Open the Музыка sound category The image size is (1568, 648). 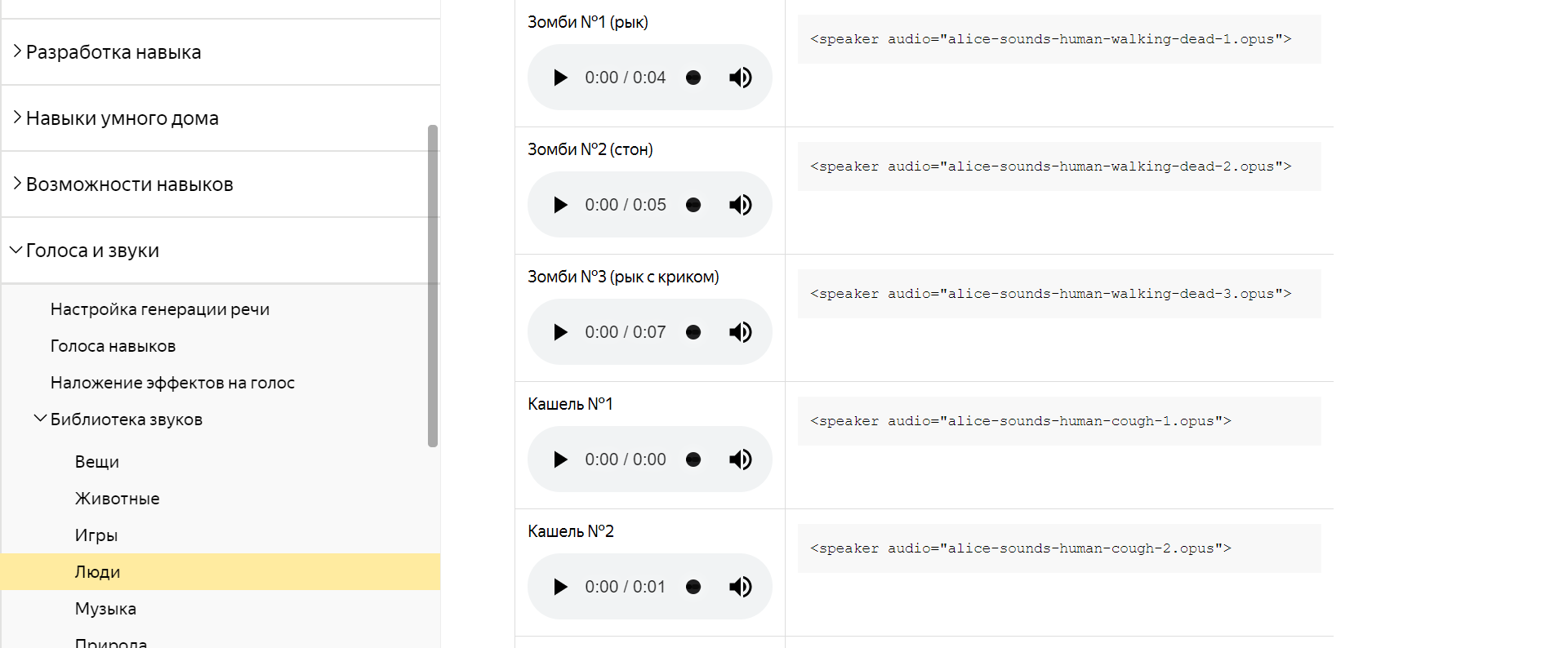tap(105, 609)
